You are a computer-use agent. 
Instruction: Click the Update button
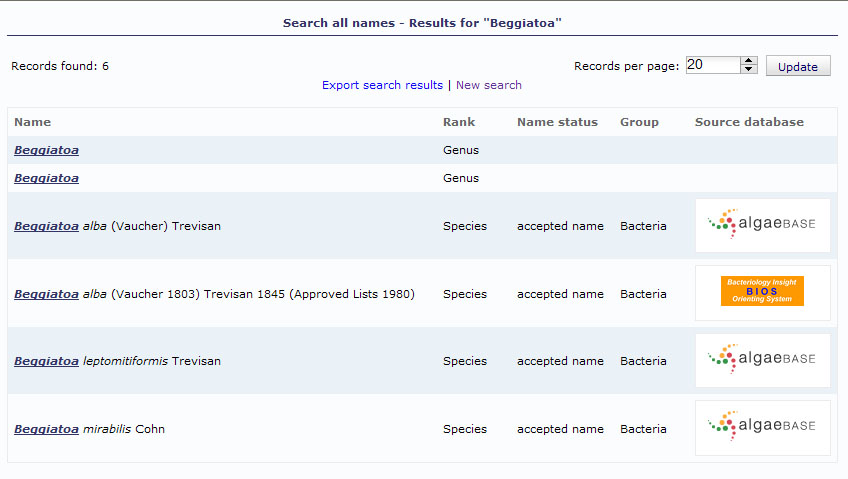(798, 66)
